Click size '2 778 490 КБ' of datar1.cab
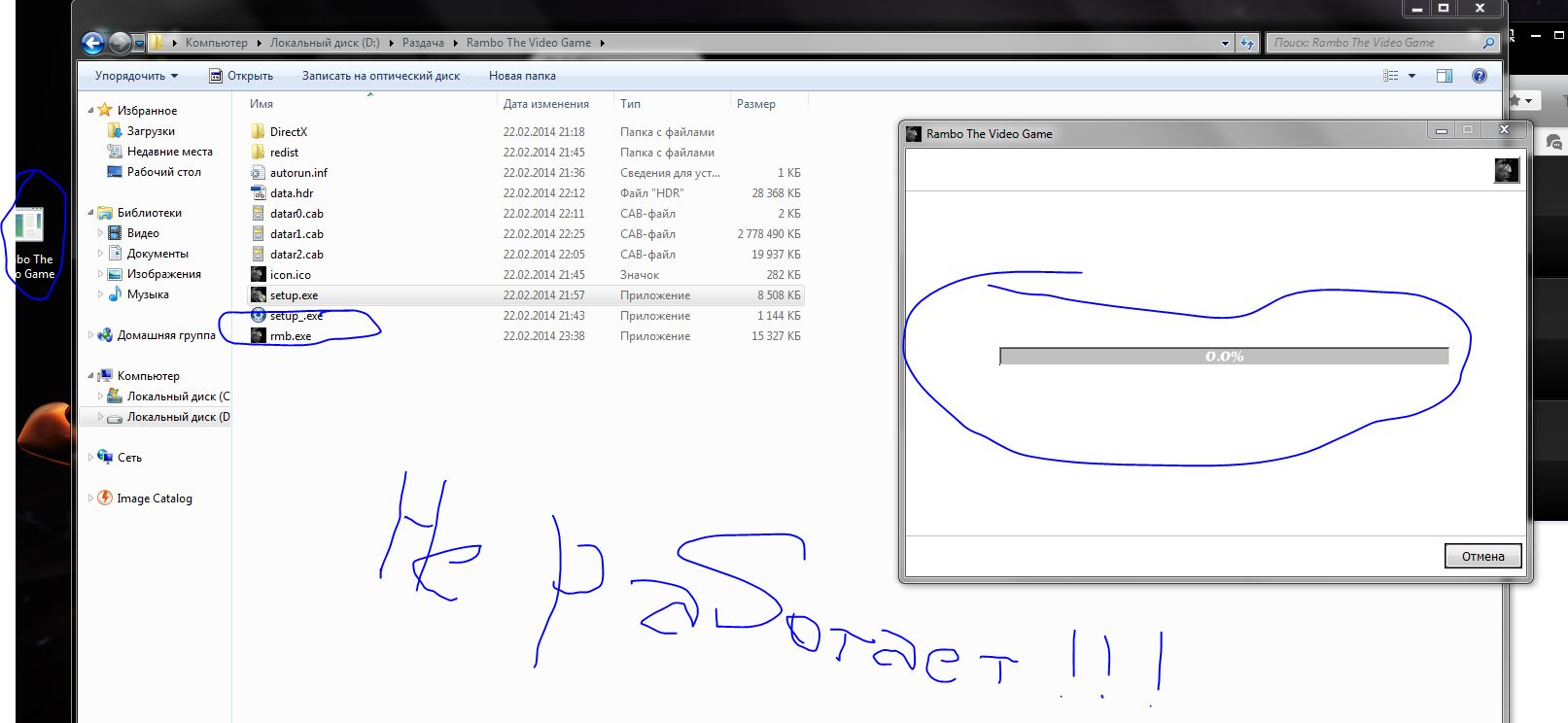Screen dimensions: 1568x723 click(x=769, y=234)
